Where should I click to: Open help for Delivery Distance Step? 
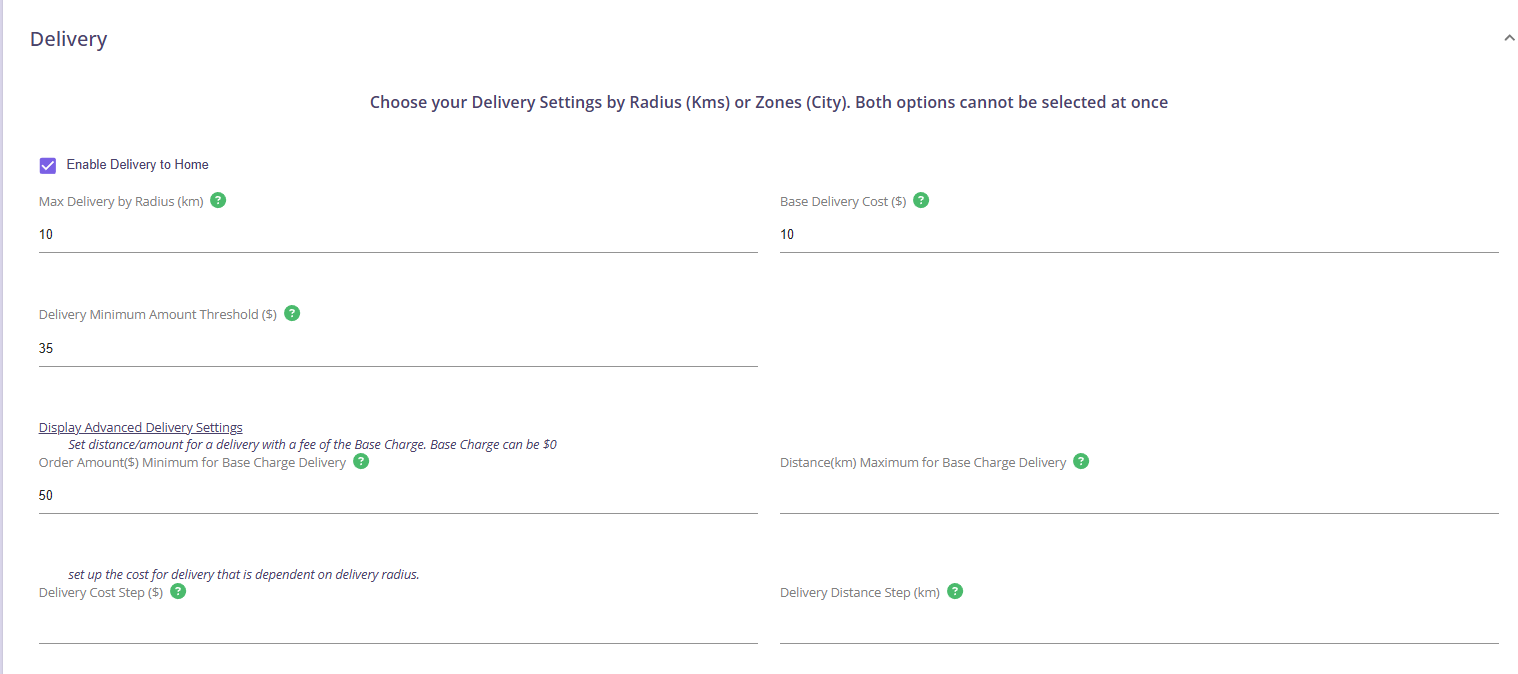955,591
